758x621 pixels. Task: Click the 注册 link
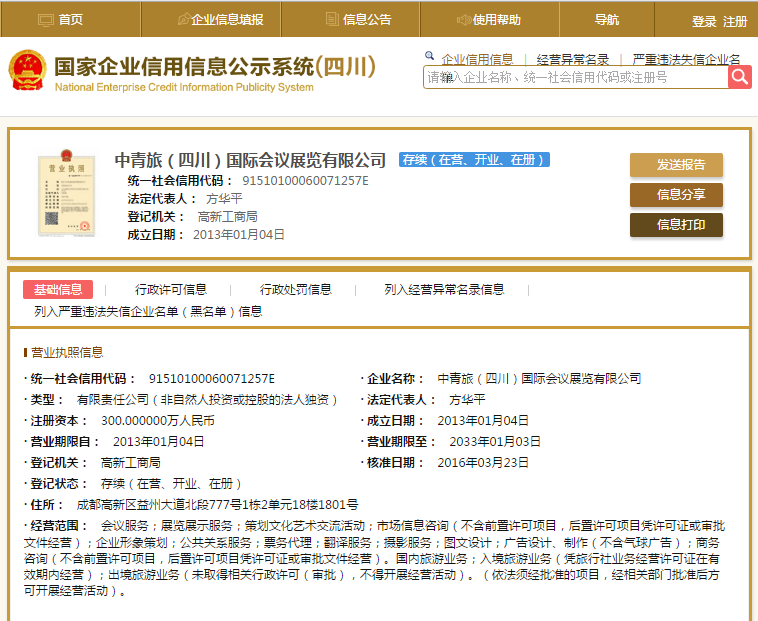(735, 21)
